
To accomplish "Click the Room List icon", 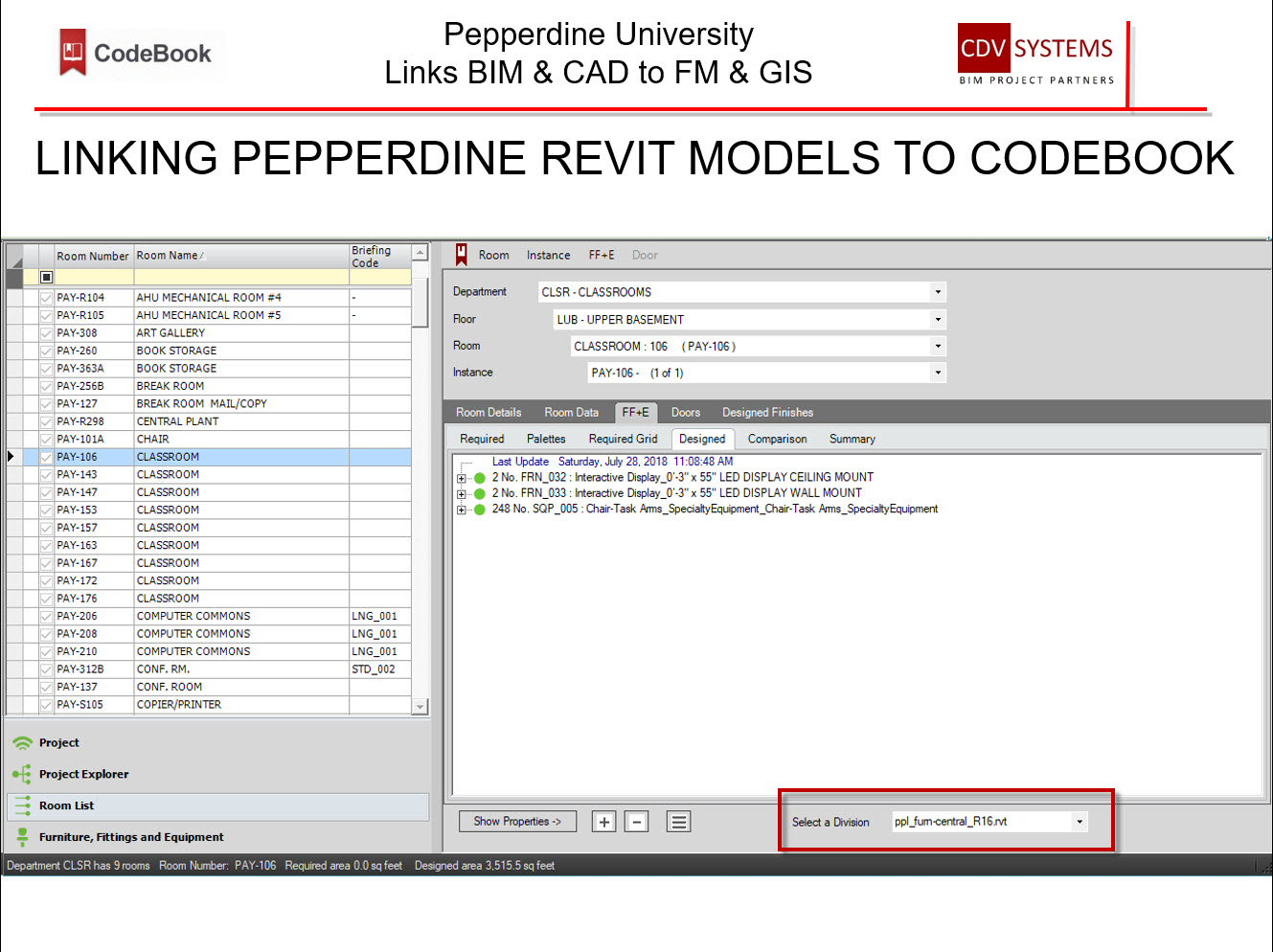I will click(x=22, y=805).
